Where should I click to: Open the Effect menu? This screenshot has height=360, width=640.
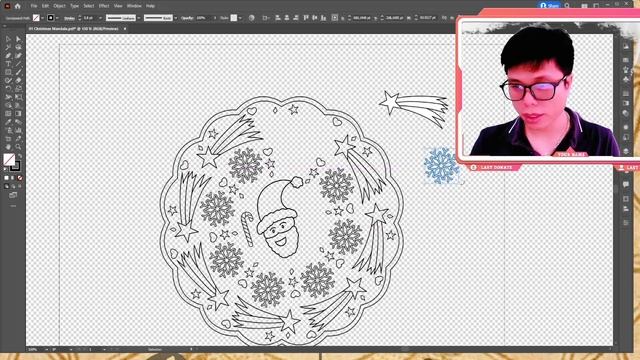[104, 6]
